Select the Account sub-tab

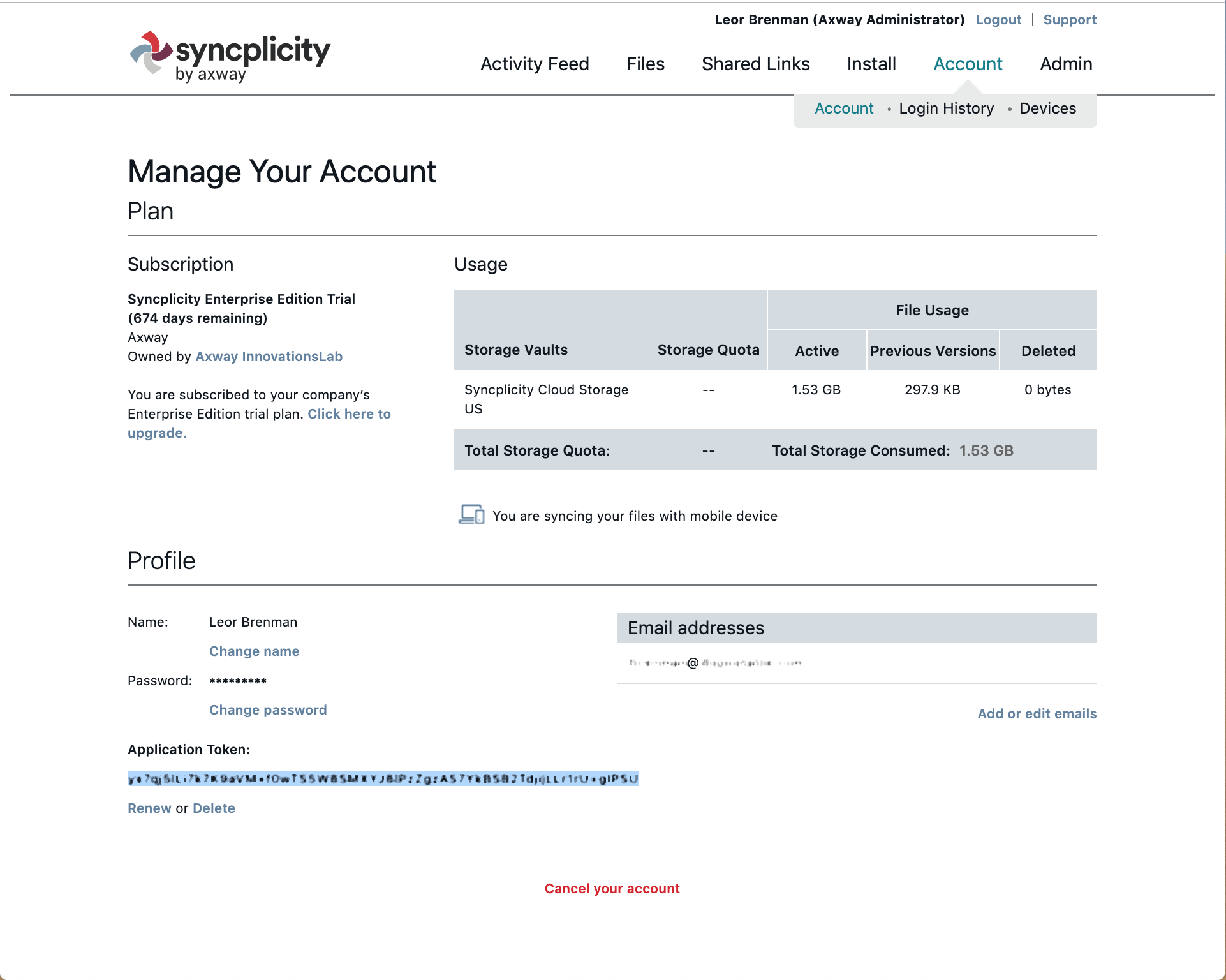coord(843,108)
